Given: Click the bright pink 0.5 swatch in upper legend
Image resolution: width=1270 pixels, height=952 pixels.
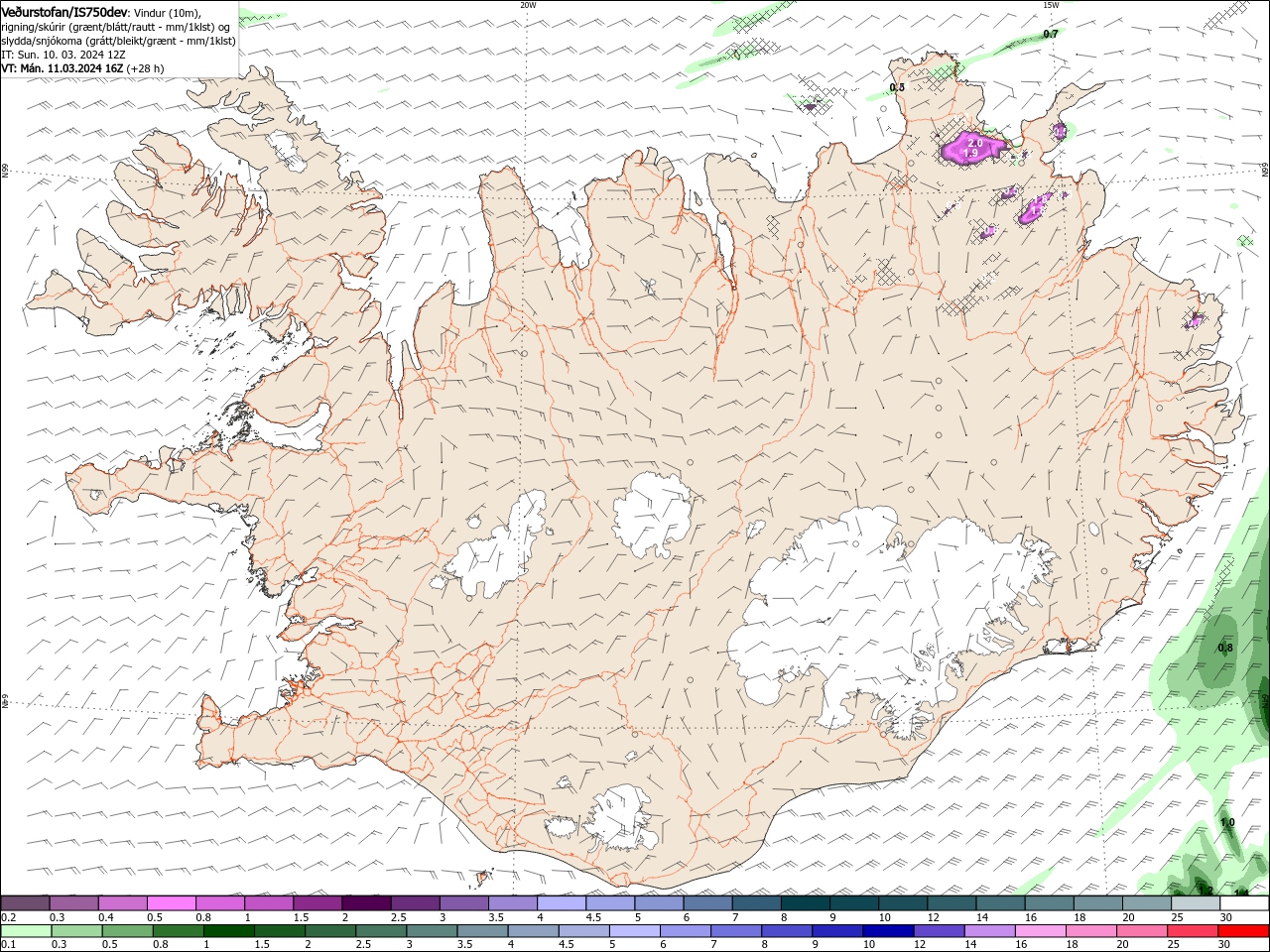Looking at the screenshot, I should [x=171, y=903].
